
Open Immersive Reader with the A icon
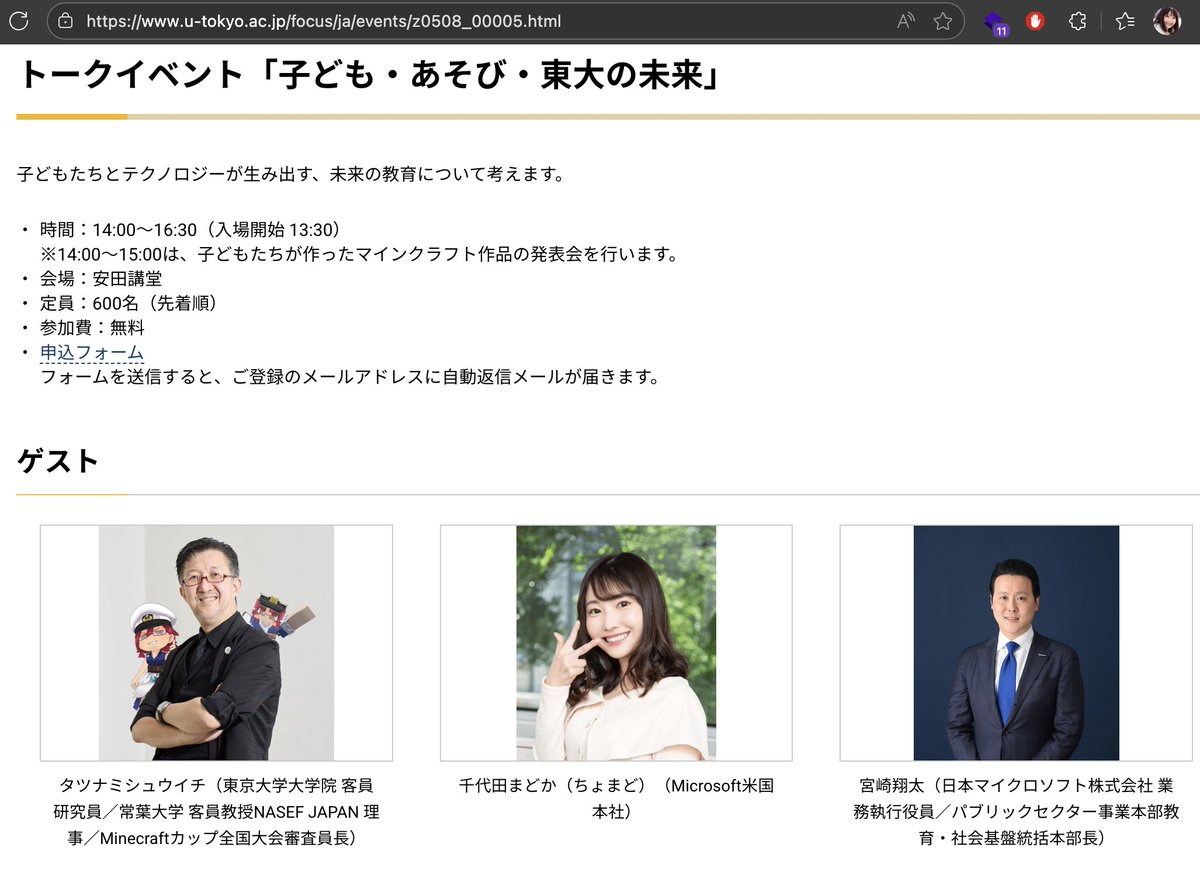coord(903,19)
